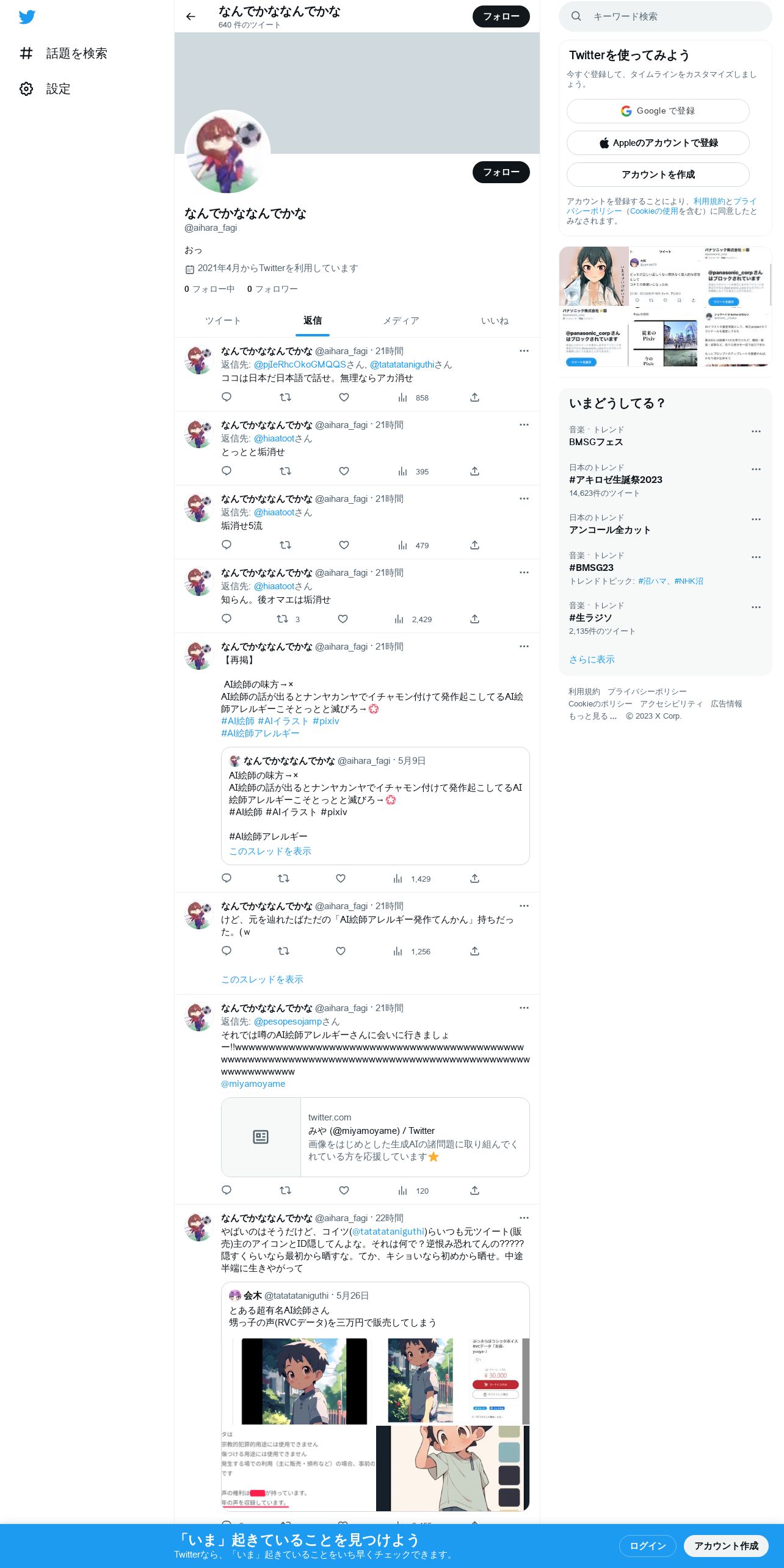The width and height of the screenshot is (784, 1568).
Task: Switch to the メディア tab
Action: [x=401, y=321]
